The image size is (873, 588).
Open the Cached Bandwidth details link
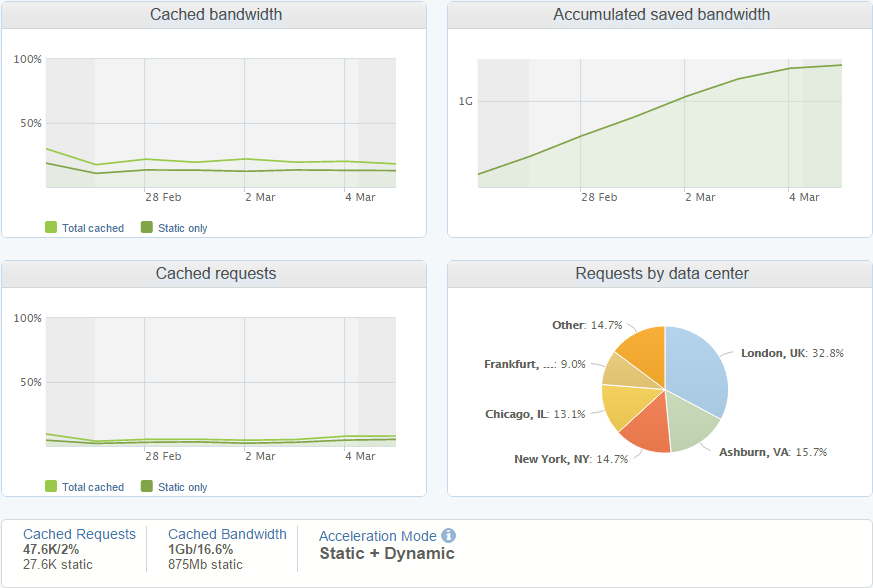[x=227, y=534]
